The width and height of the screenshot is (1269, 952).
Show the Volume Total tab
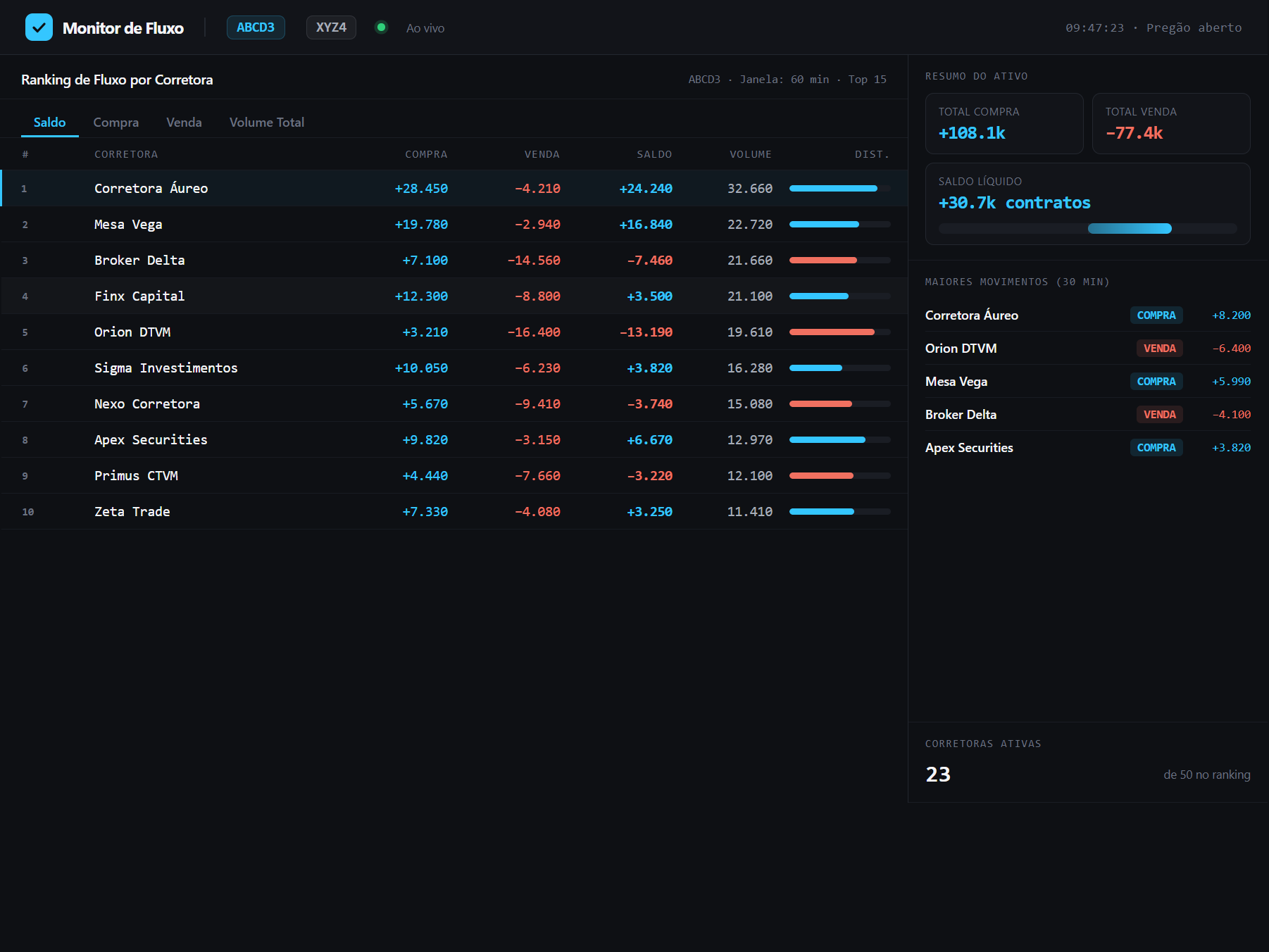pos(267,123)
